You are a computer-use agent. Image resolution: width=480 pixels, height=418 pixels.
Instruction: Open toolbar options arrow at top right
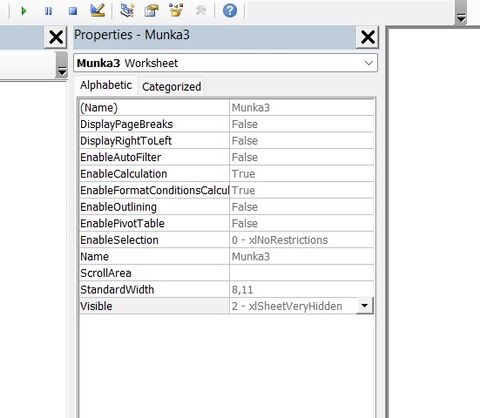coord(461,18)
